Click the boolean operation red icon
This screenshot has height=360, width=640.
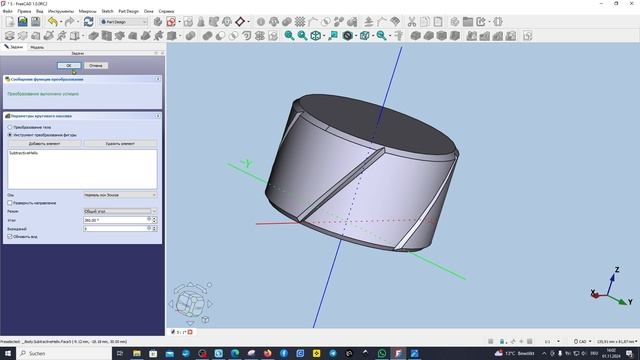(x=171, y=22)
